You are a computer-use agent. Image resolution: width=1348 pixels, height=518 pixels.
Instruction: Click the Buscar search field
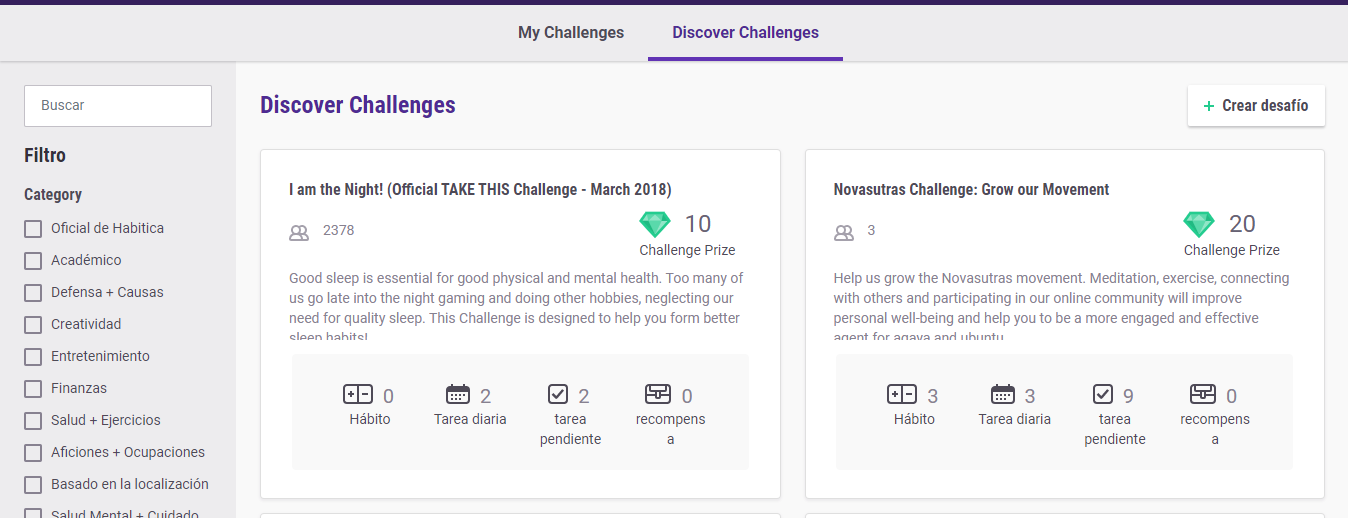118,106
